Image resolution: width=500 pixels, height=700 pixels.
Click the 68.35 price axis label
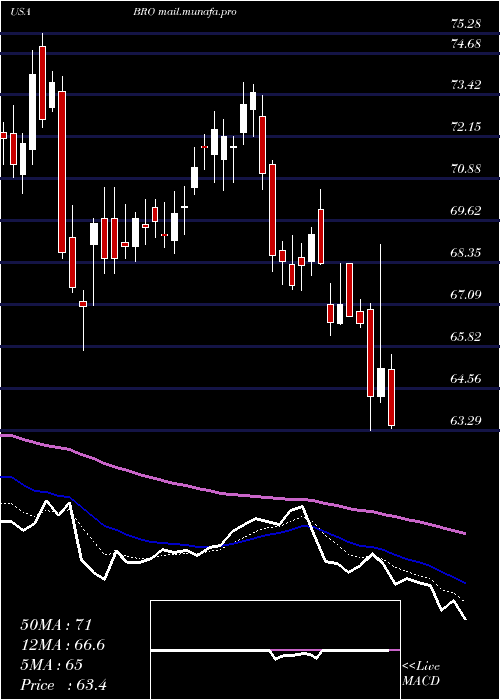(x=466, y=253)
